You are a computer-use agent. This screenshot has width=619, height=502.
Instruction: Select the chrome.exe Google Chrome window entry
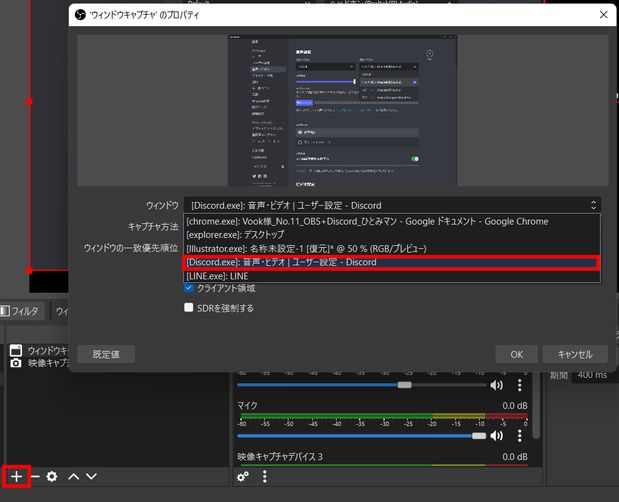coord(392,221)
